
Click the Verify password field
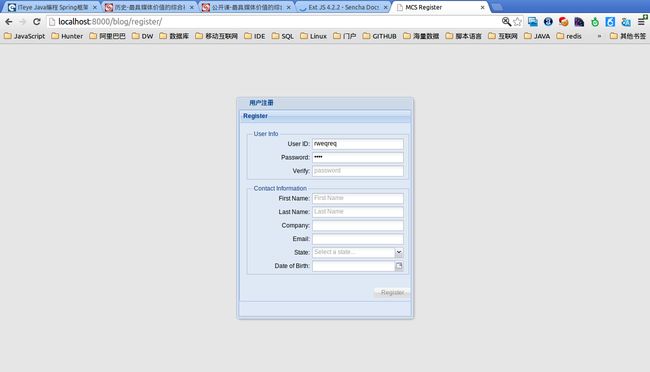358,171
